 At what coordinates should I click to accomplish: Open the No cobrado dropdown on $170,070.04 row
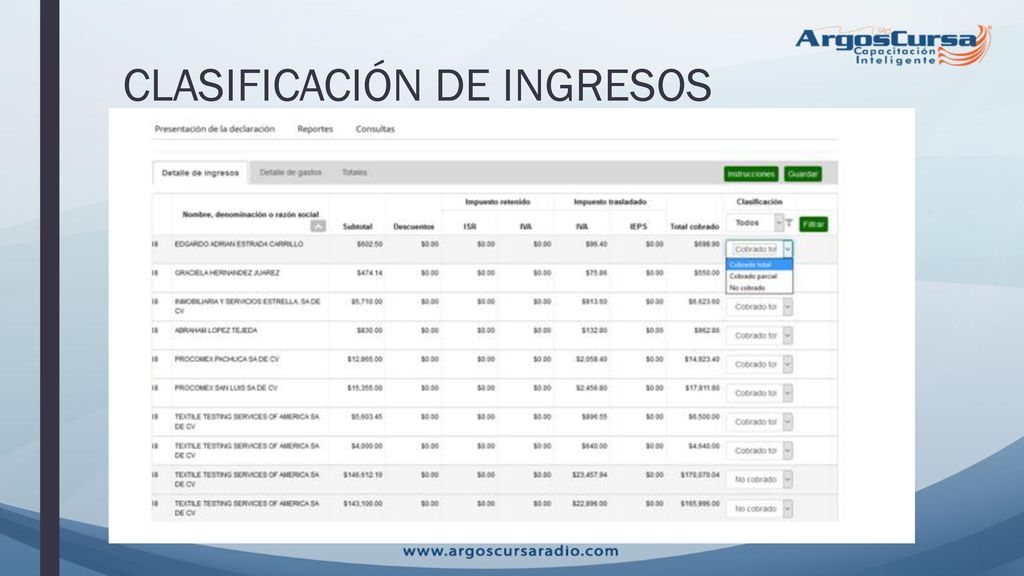760,479
